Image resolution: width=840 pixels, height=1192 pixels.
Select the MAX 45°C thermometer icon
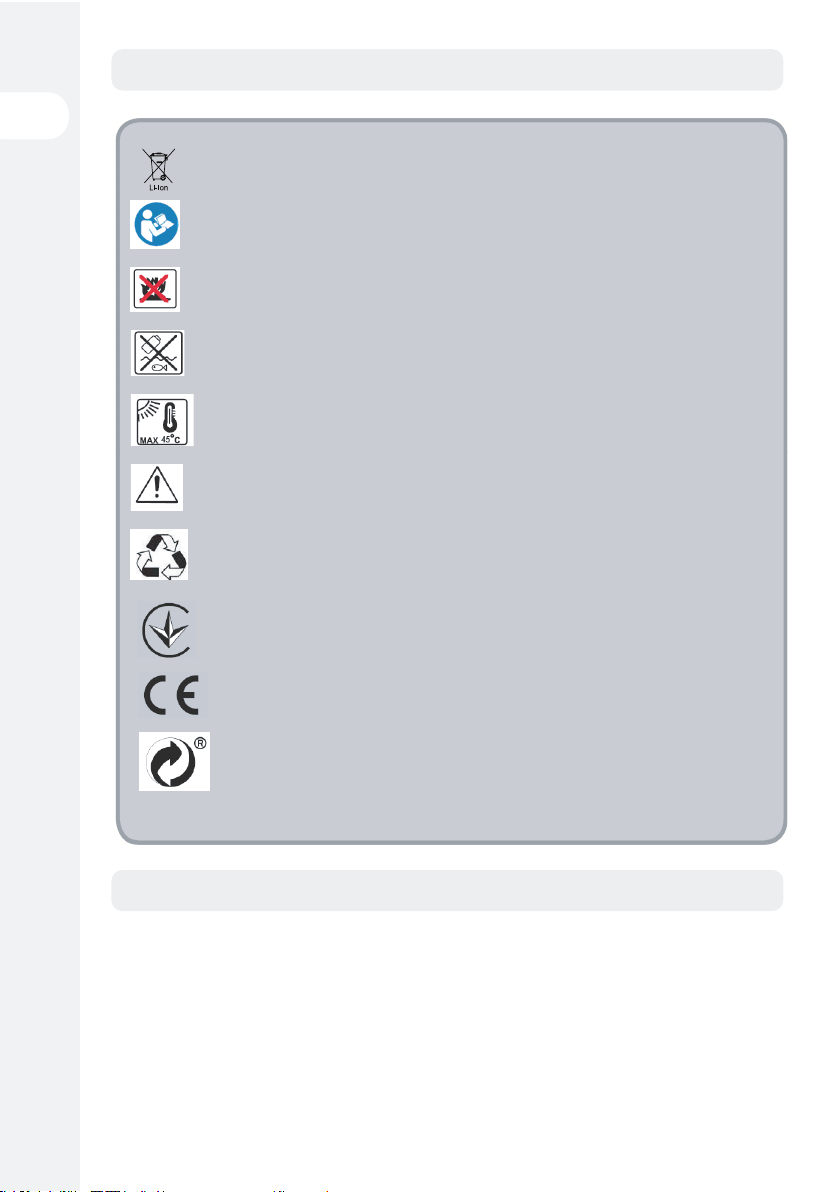pyautogui.click(x=162, y=420)
